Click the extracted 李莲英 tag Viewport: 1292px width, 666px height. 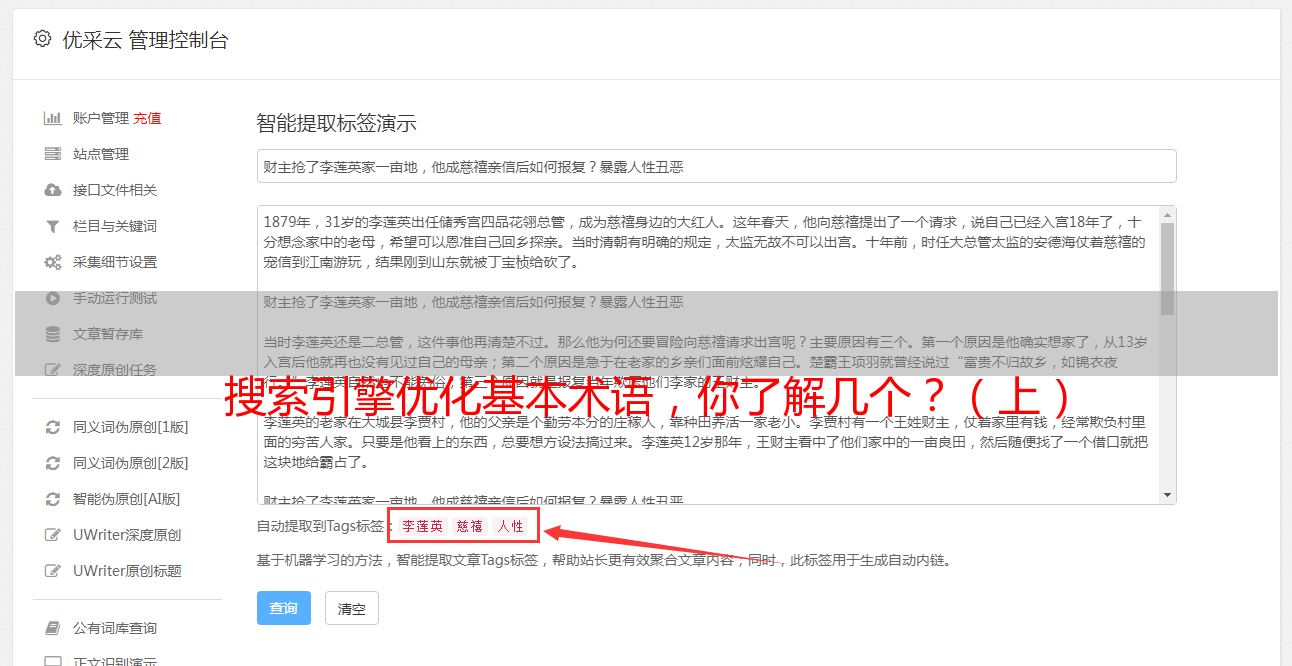(422, 526)
